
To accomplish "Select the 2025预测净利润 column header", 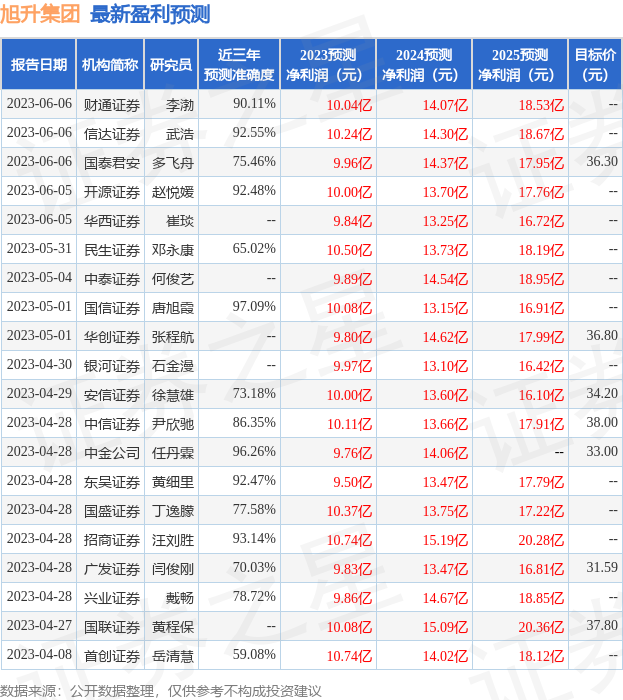I will [520, 64].
